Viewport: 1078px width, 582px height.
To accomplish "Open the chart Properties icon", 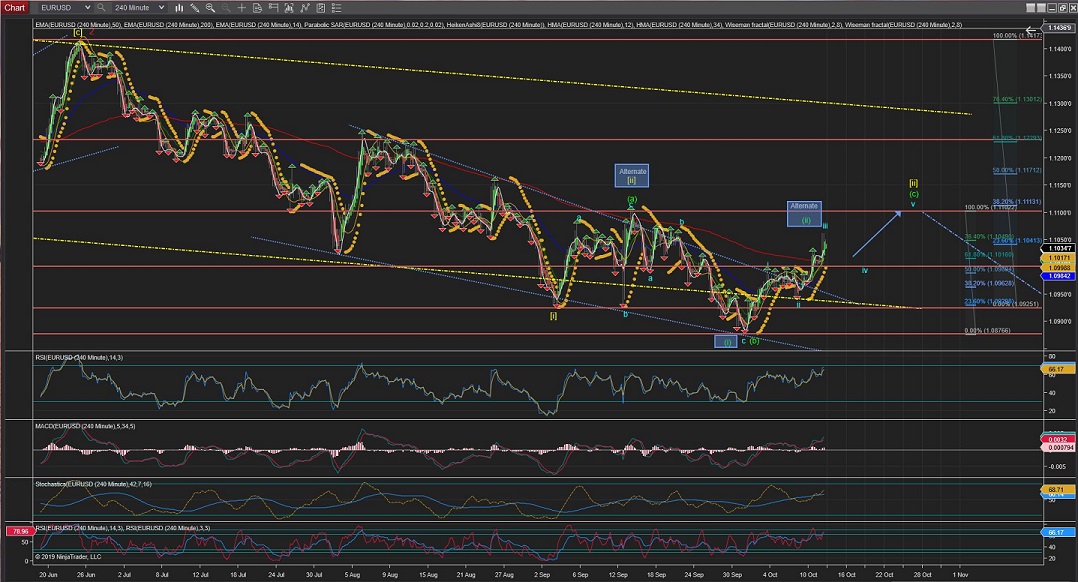I will click(x=320, y=8).
